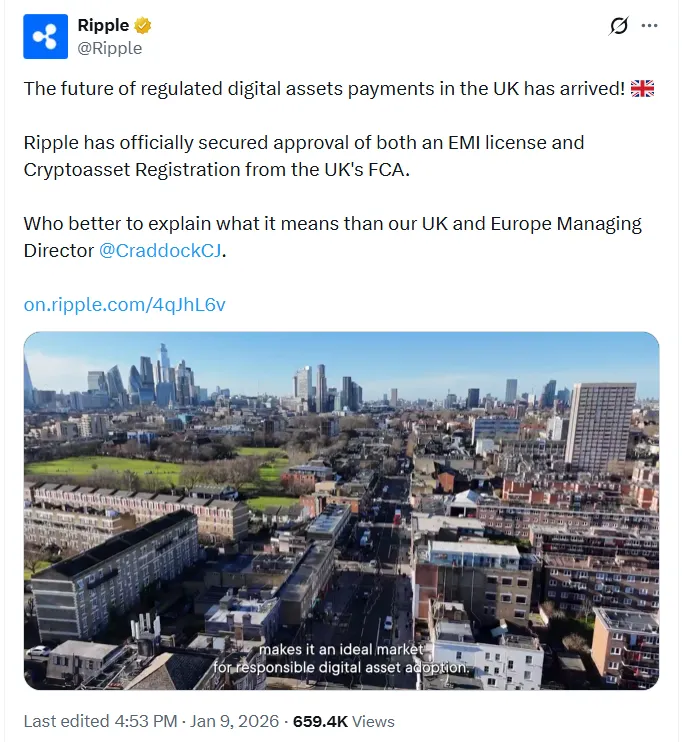This screenshot has height=742, width=682.
Task: Visit the @CraddockCJ mention
Action: pos(160,250)
